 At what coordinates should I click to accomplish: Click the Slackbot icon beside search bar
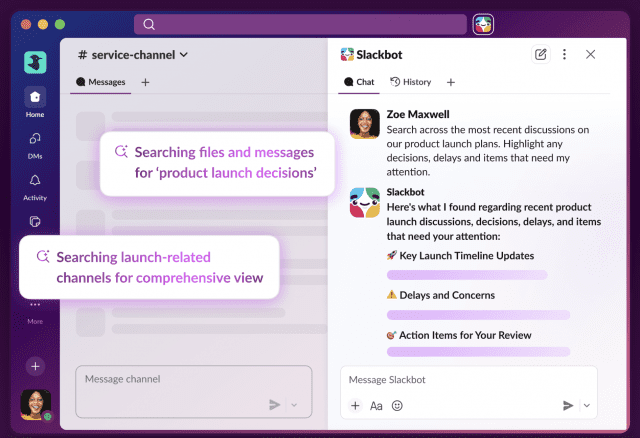click(483, 24)
